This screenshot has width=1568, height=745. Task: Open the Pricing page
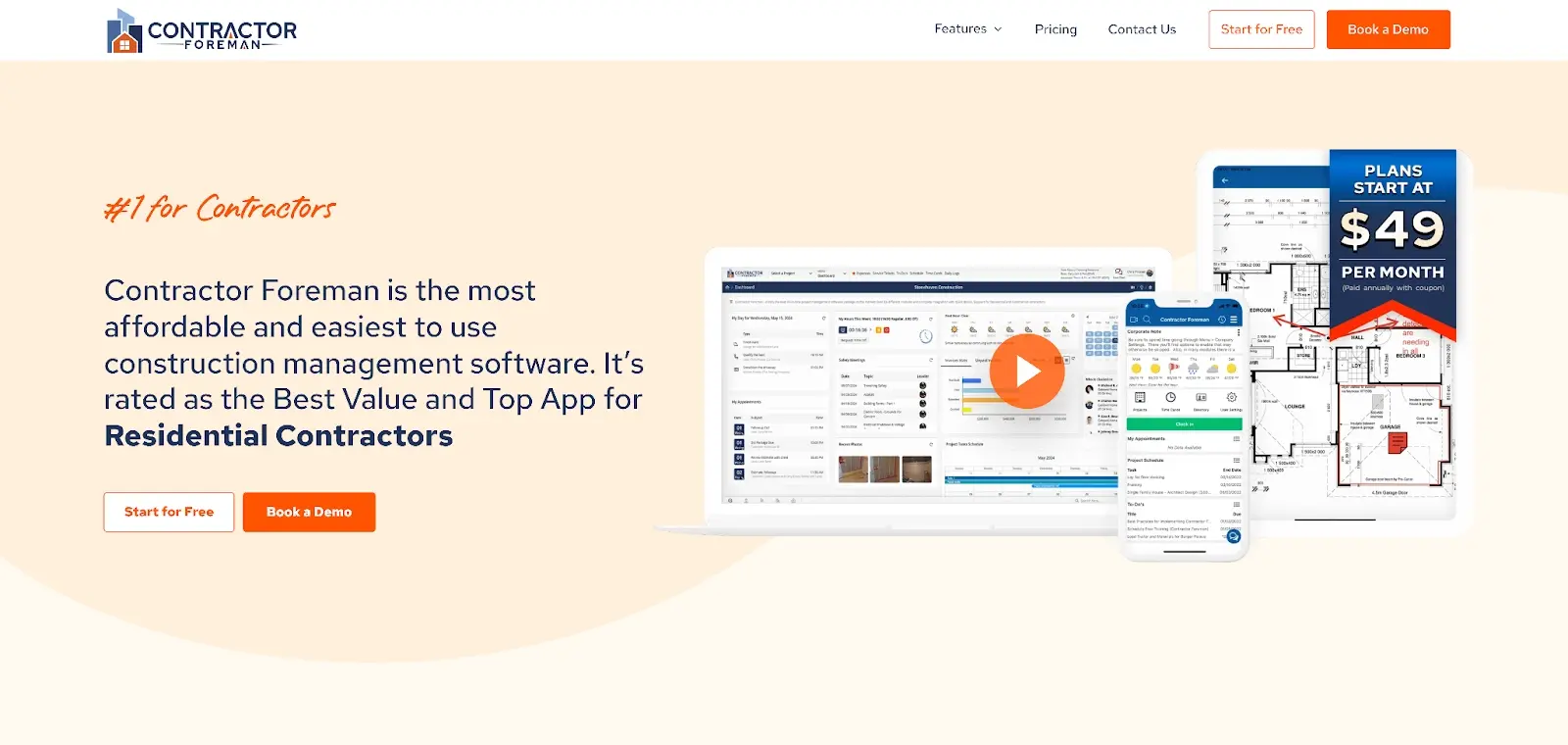[x=1055, y=29]
